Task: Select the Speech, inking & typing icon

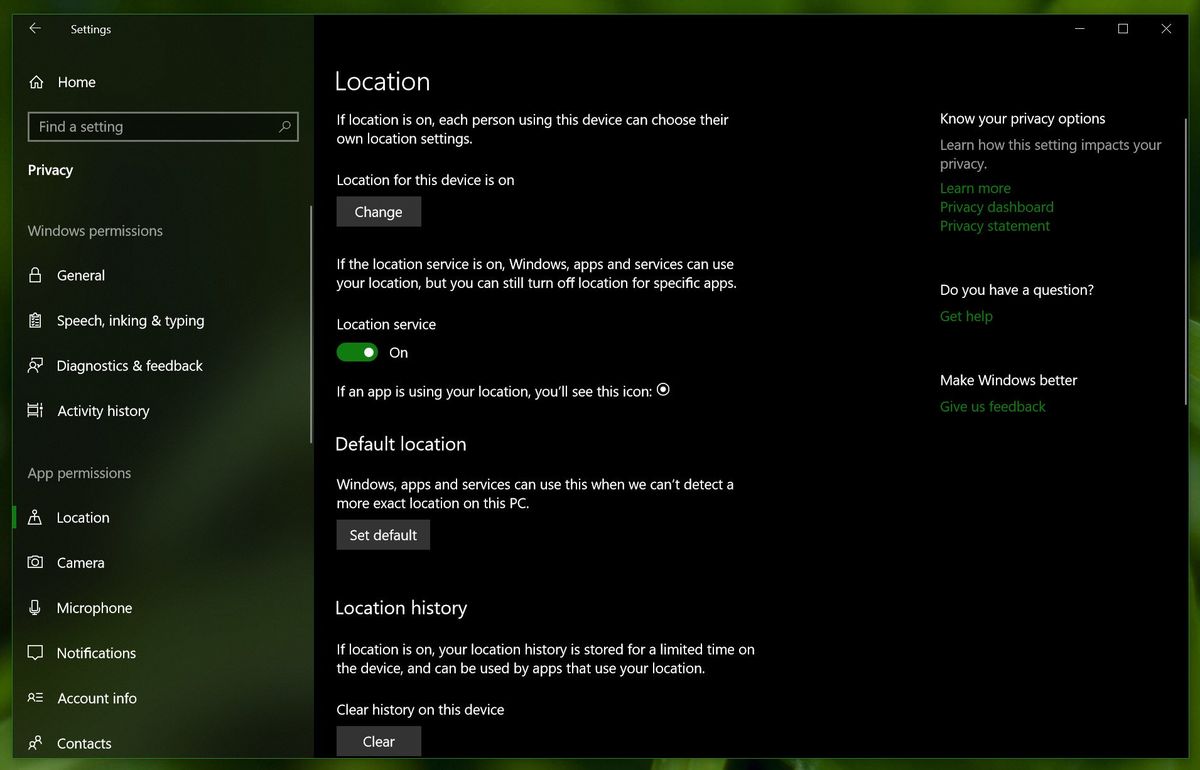Action: coord(35,320)
